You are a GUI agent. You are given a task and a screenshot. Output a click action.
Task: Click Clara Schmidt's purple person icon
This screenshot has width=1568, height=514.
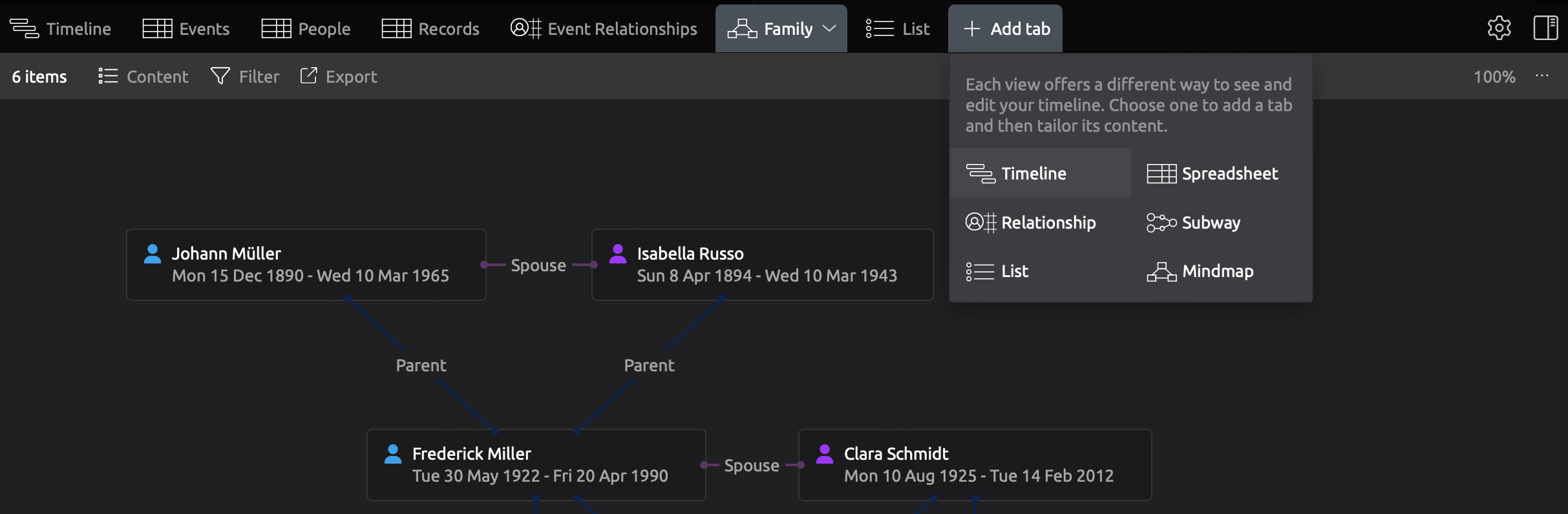[825, 454]
